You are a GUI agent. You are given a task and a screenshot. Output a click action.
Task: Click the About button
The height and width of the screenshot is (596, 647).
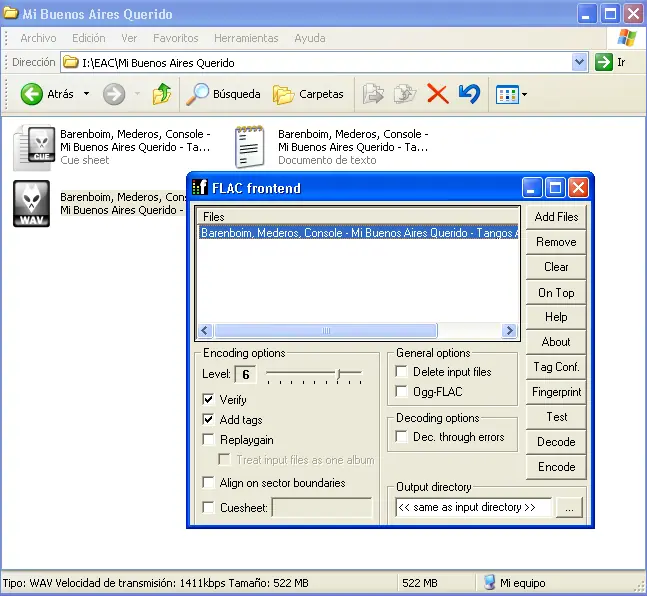(556, 342)
